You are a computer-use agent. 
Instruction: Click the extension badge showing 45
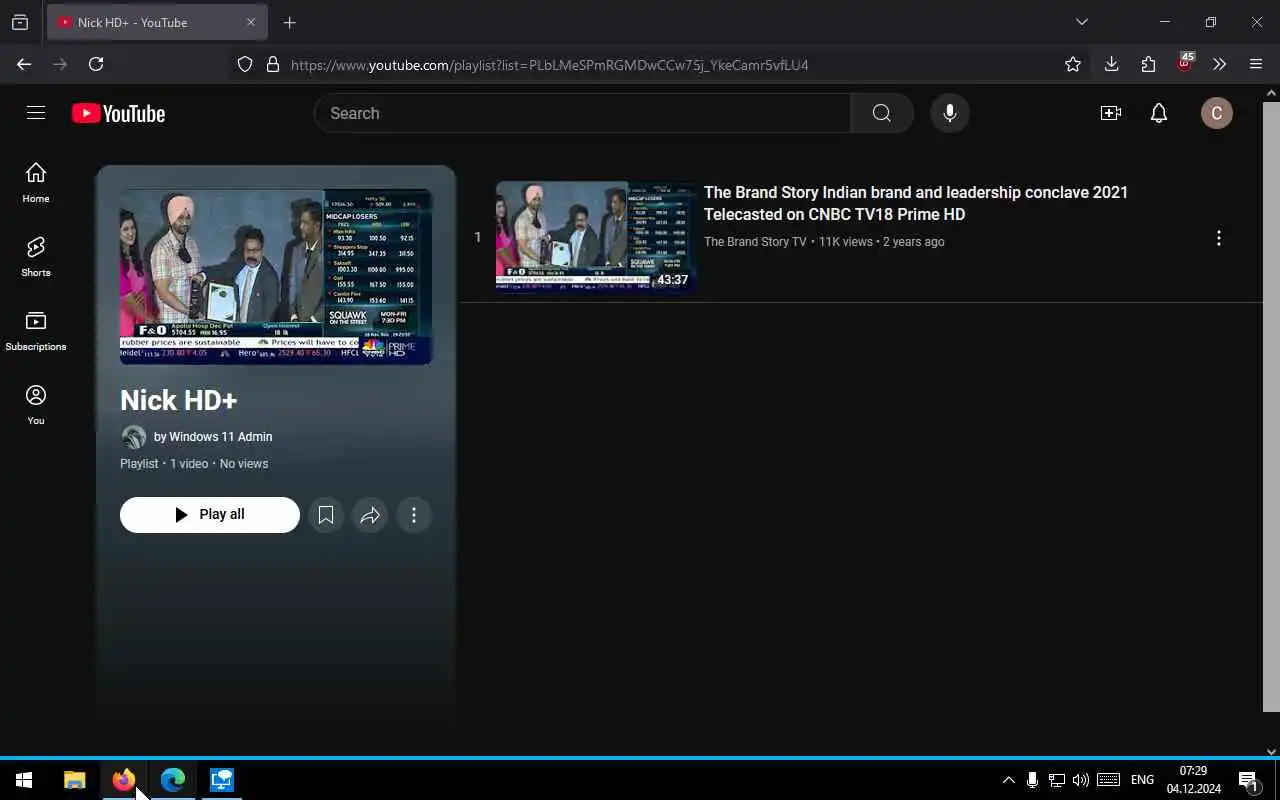pos(1185,63)
